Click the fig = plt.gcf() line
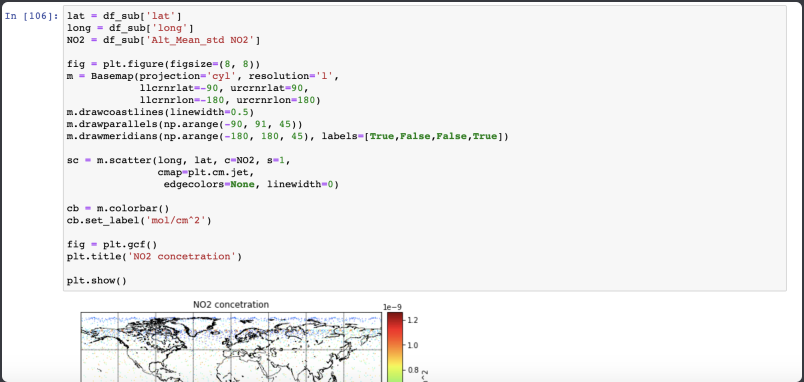Screen dimensions: 804x382 click(112, 245)
